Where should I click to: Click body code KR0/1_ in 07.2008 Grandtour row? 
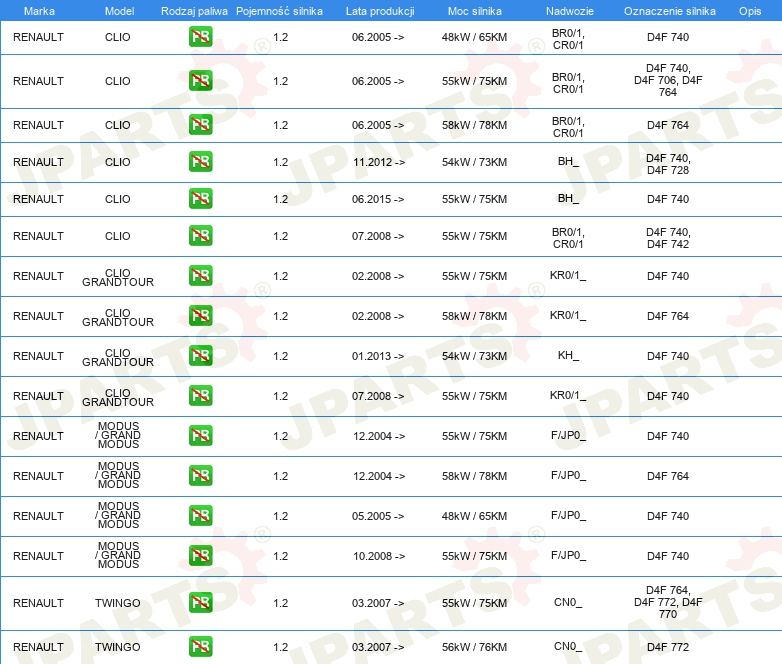point(568,396)
